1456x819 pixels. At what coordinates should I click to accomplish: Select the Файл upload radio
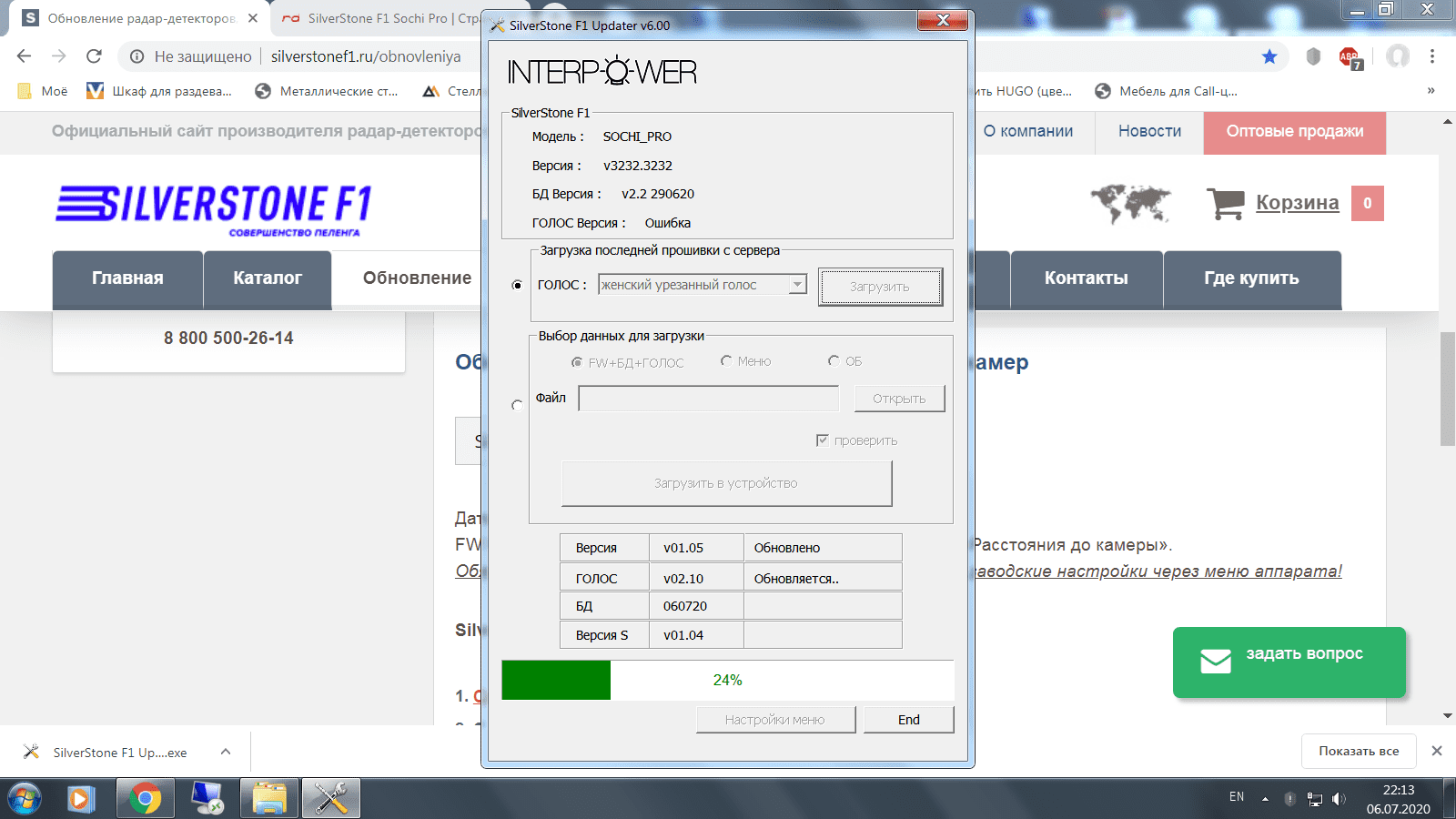[518, 404]
